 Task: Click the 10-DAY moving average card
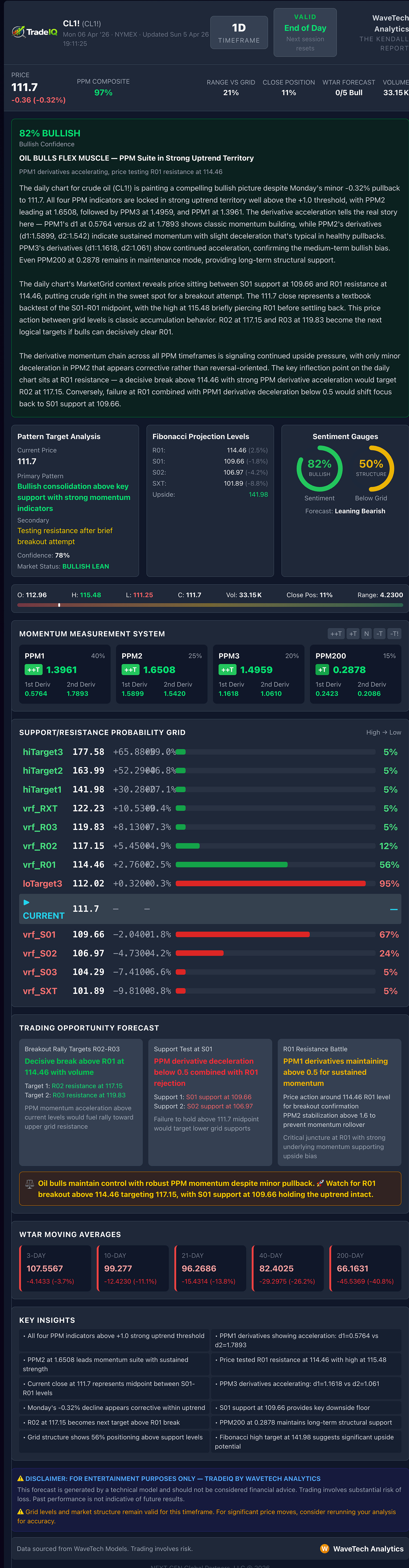(x=133, y=1268)
